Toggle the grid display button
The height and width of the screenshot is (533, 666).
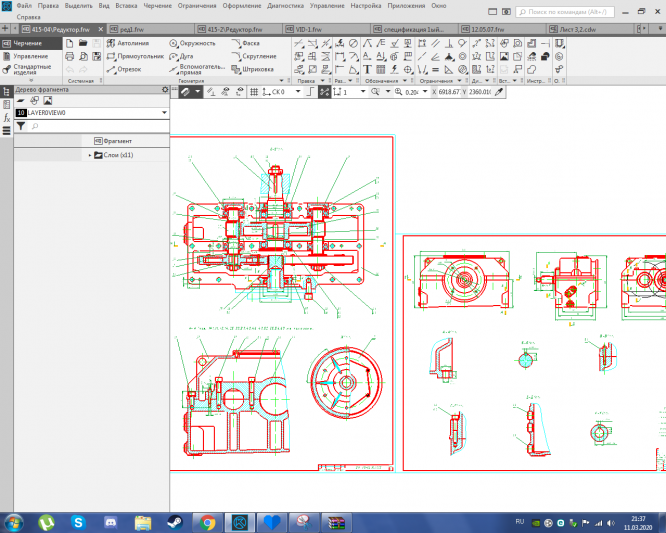point(253,91)
